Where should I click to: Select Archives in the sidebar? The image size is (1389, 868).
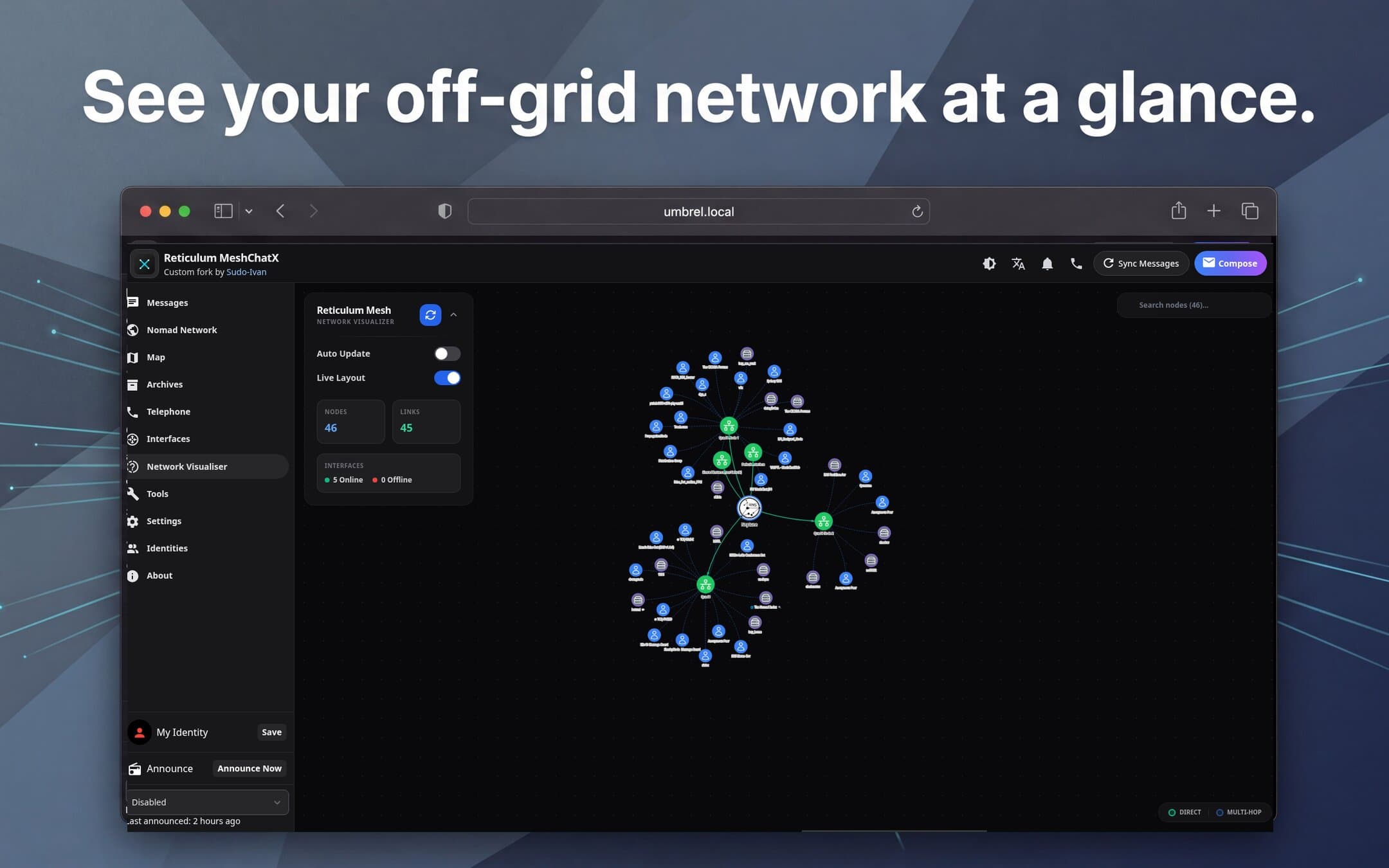click(207, 384)
